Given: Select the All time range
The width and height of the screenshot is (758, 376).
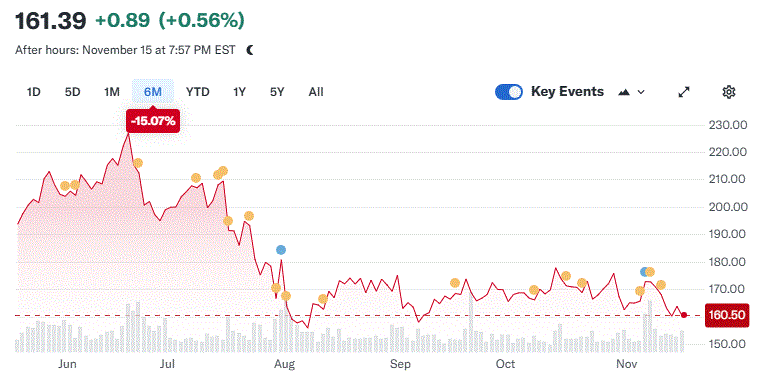Looking at the screenshot, I should (x=316, y=92).
